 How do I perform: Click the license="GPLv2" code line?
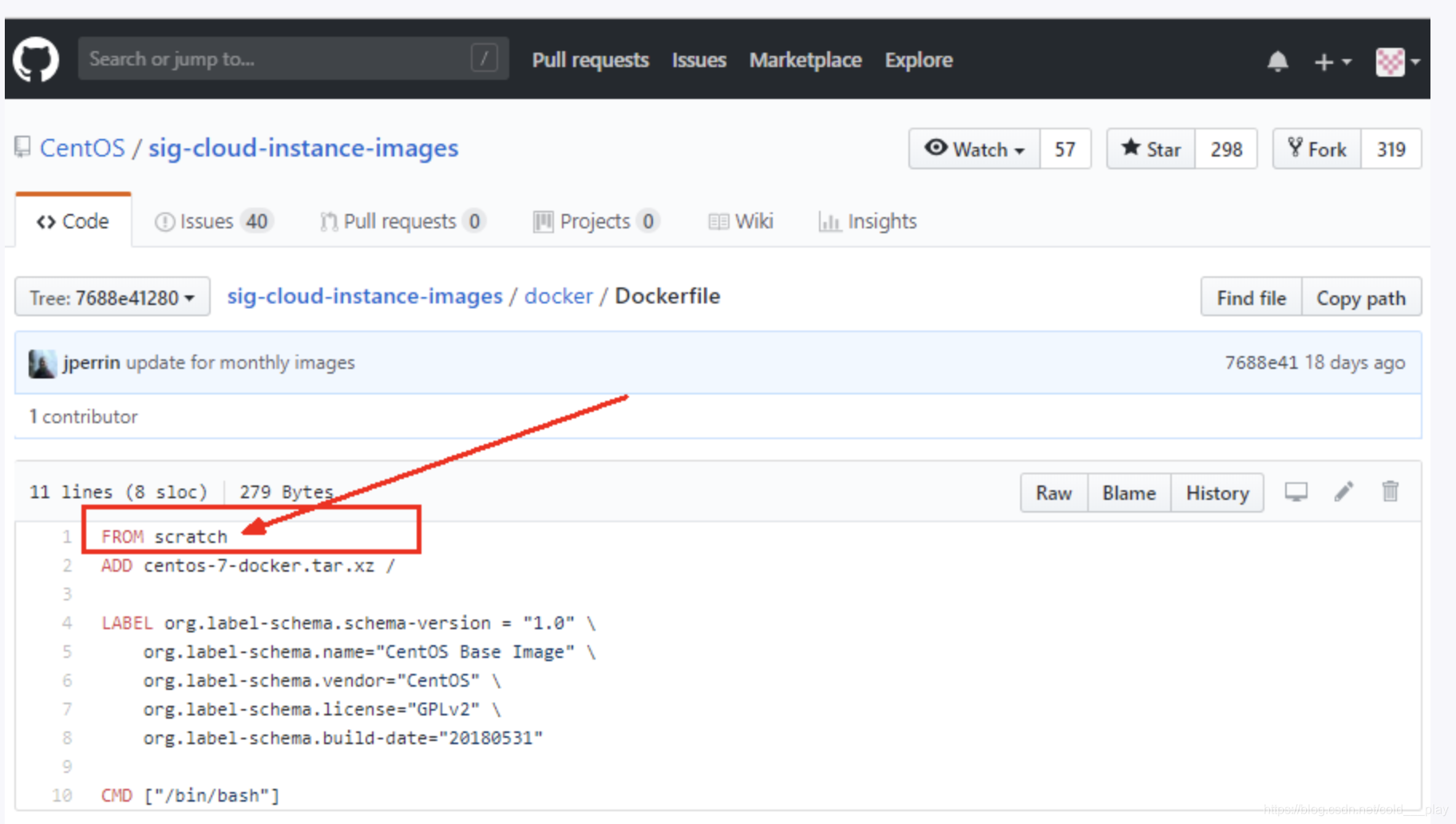click(x=322, y=709)
